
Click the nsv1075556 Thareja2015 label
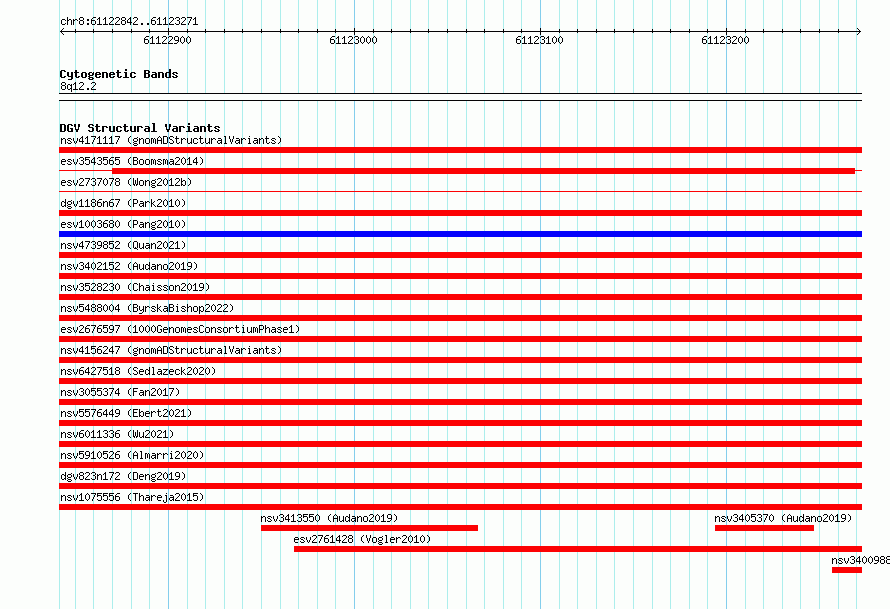coord(132,497)
